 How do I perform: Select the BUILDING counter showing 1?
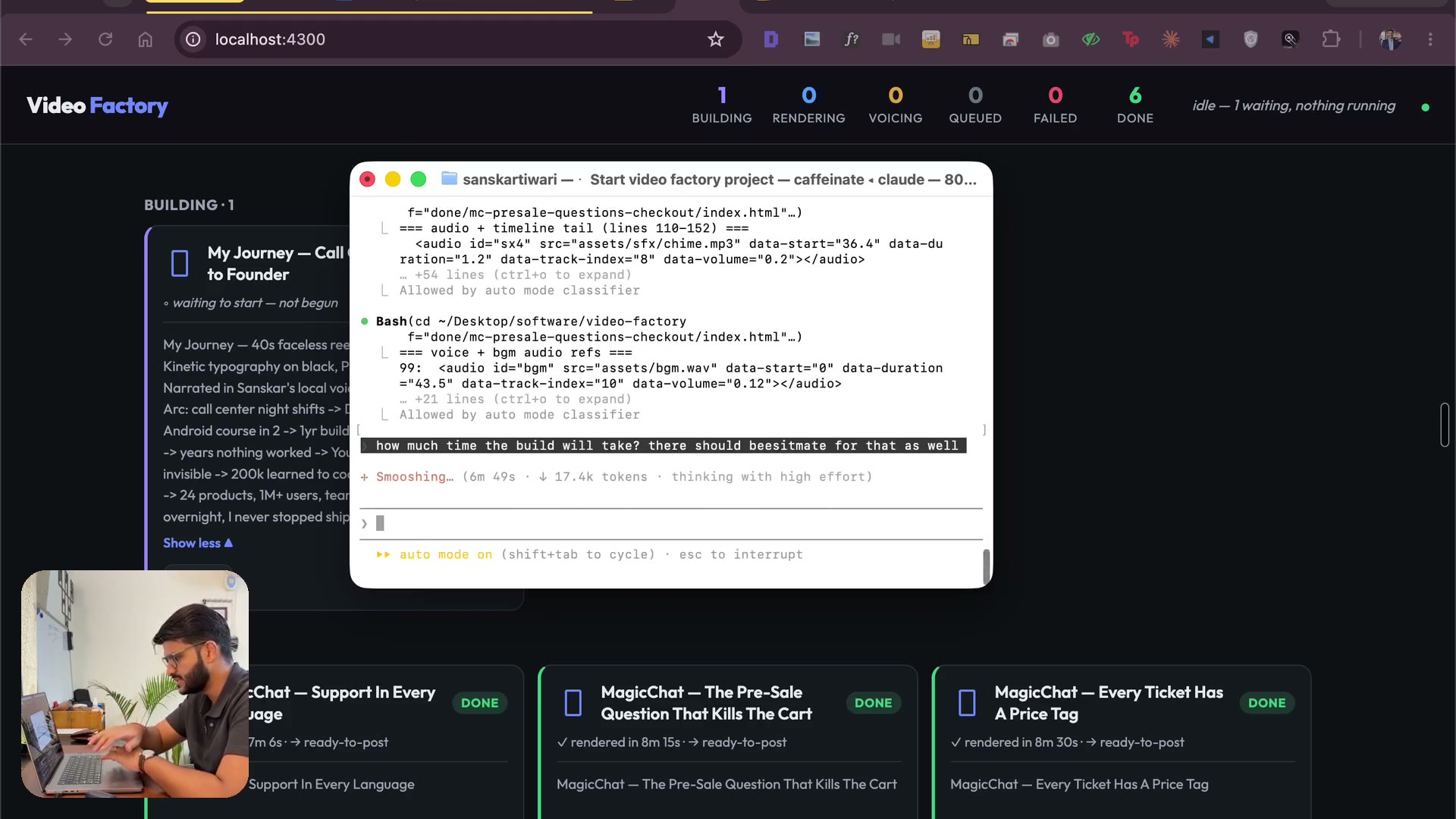pos(722,105)
